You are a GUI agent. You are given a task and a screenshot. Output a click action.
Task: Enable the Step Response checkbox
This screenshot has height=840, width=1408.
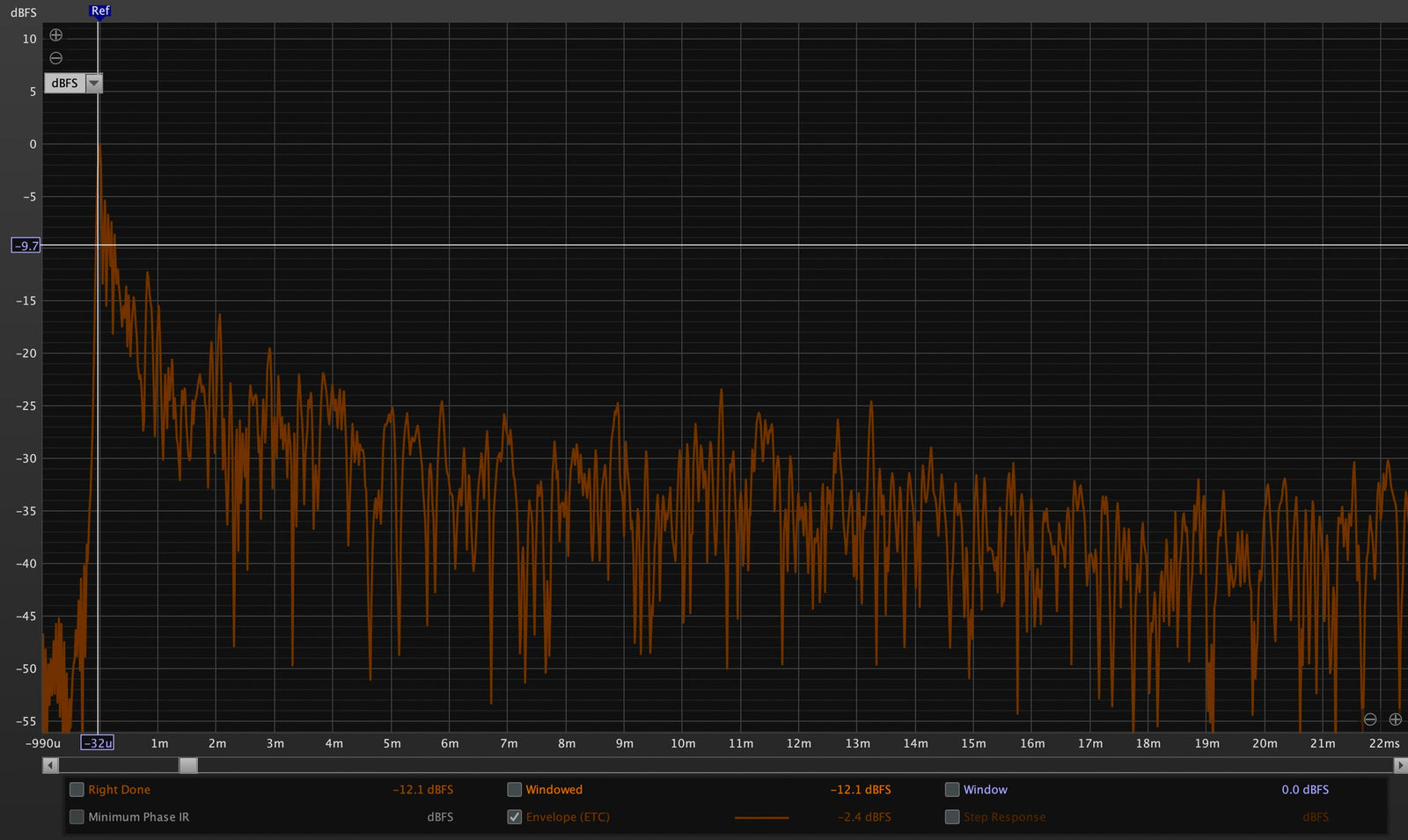[x=952, y=817]
